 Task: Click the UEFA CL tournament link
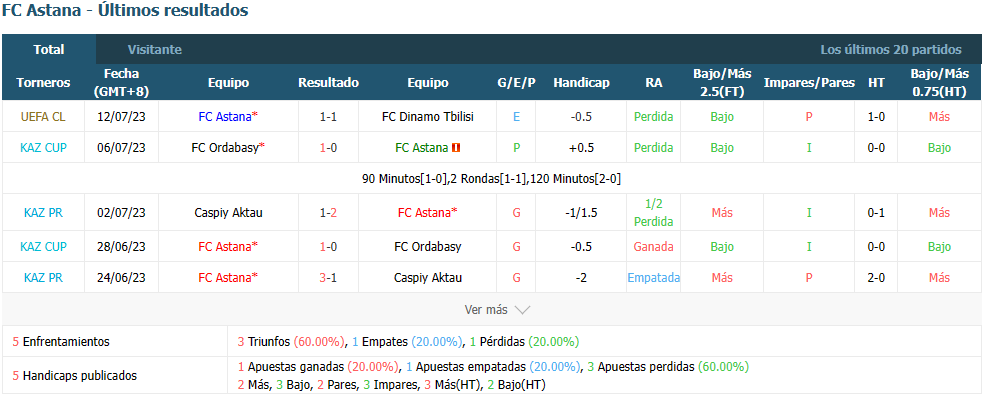[x=43, y=117]
